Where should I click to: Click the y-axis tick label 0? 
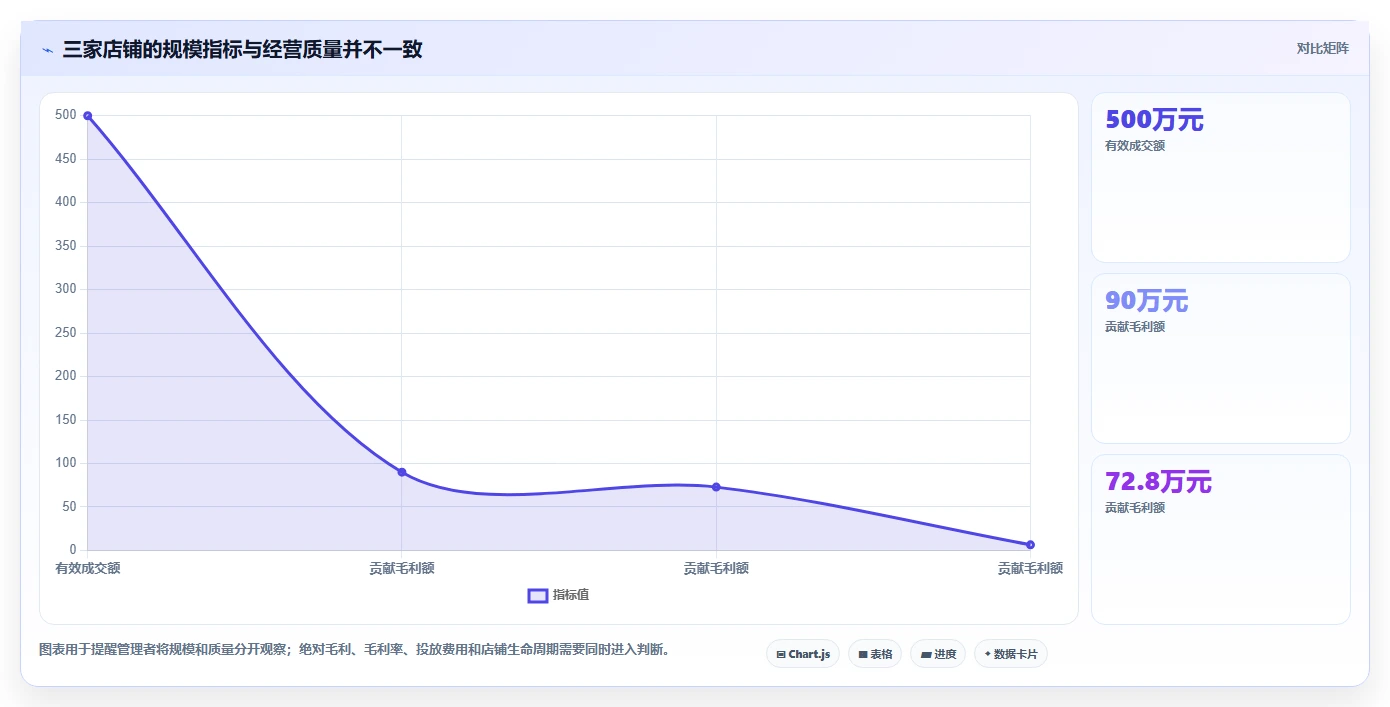click(x=73, y=550)
